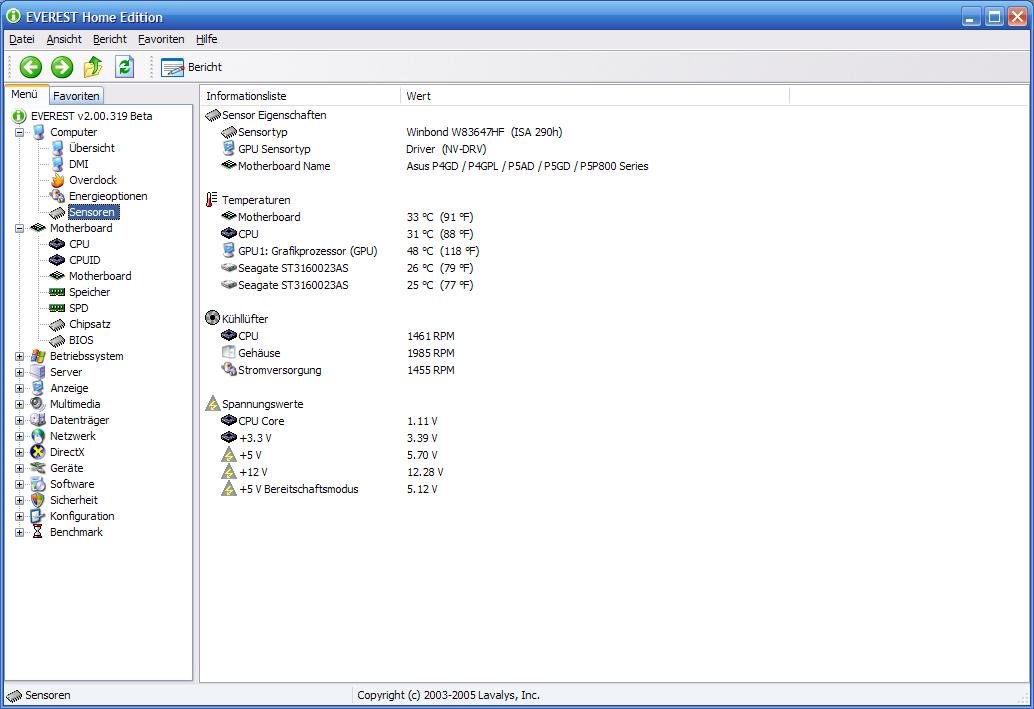Open the Favoriten menu in menu bar

(161, 39)
